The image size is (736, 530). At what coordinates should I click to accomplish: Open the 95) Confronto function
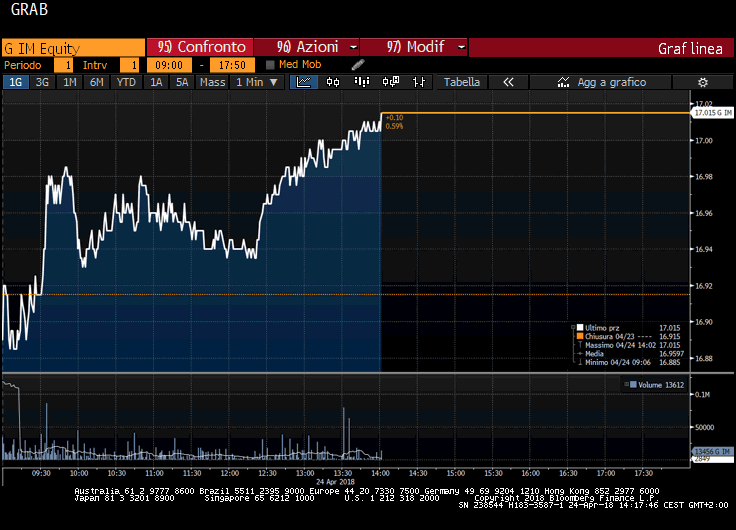click(x=200, y=47)
